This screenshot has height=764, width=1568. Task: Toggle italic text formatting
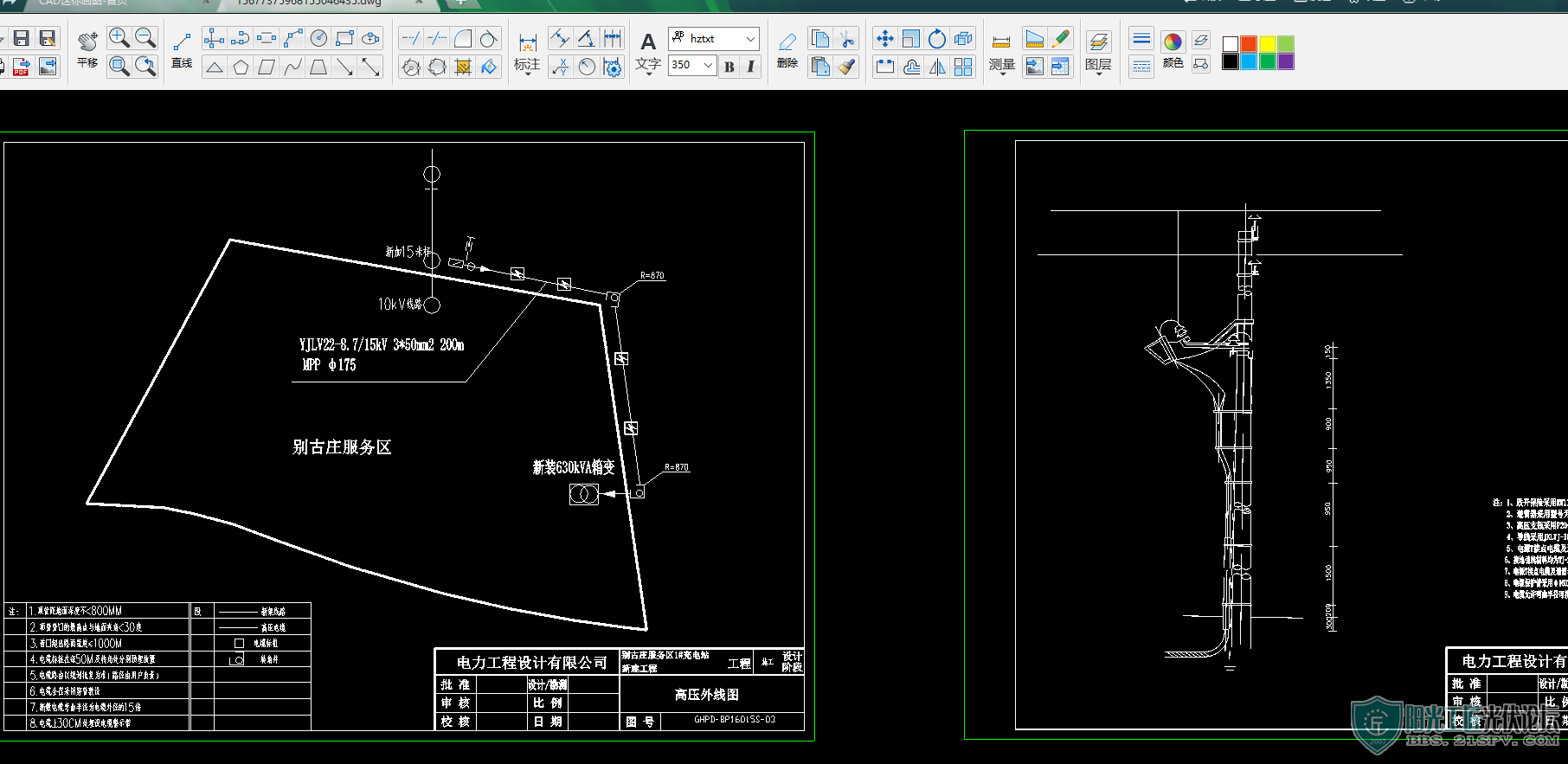750,66
